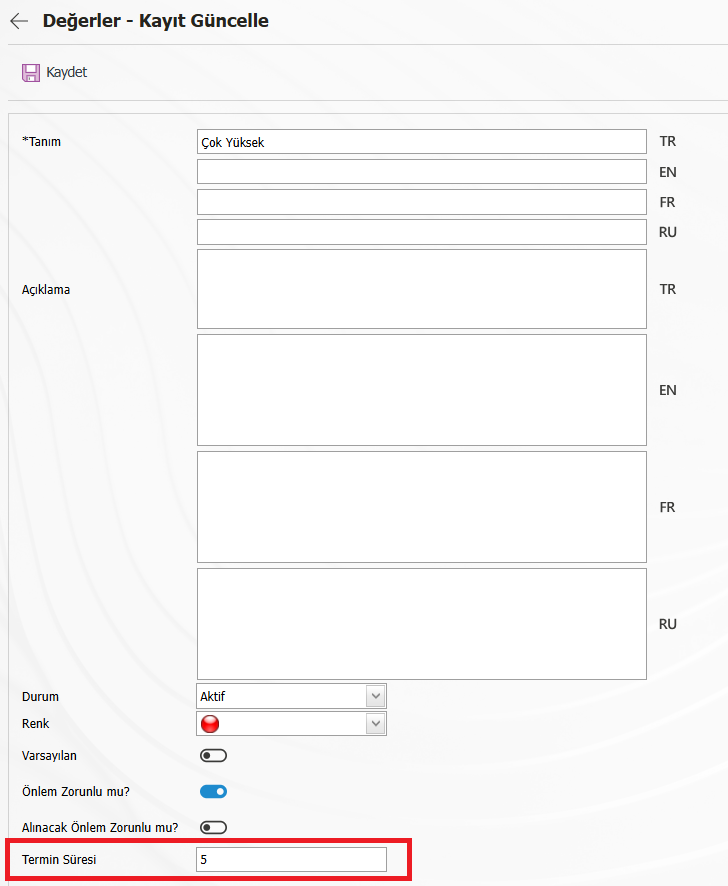Click inside the Açıklama FR text area
The height and width of the screenshot is (886, 728).
click(422, 507)
